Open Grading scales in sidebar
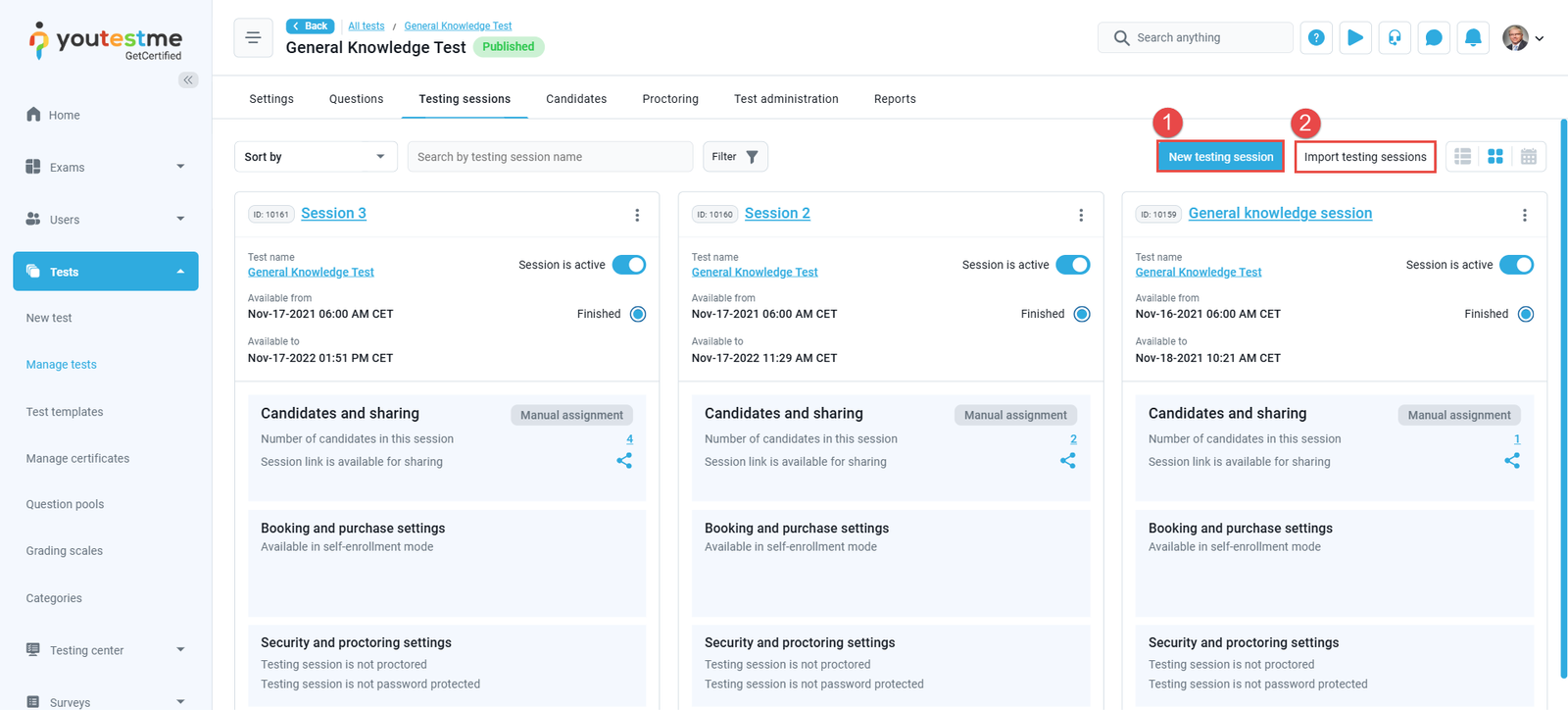This screenshot has height=710, width=1568. click(x=64, y=551)
